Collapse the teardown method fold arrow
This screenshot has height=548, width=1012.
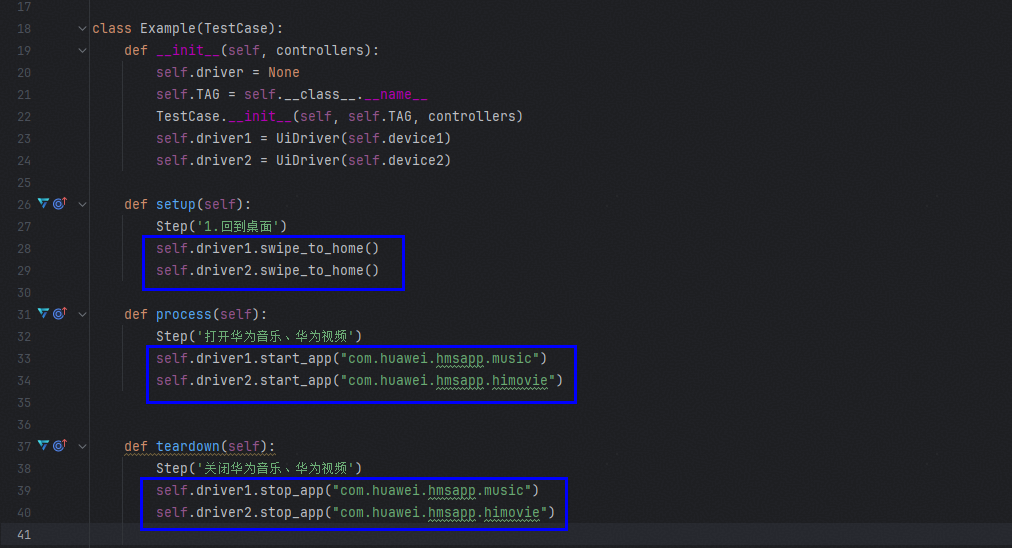pos(82,447)
